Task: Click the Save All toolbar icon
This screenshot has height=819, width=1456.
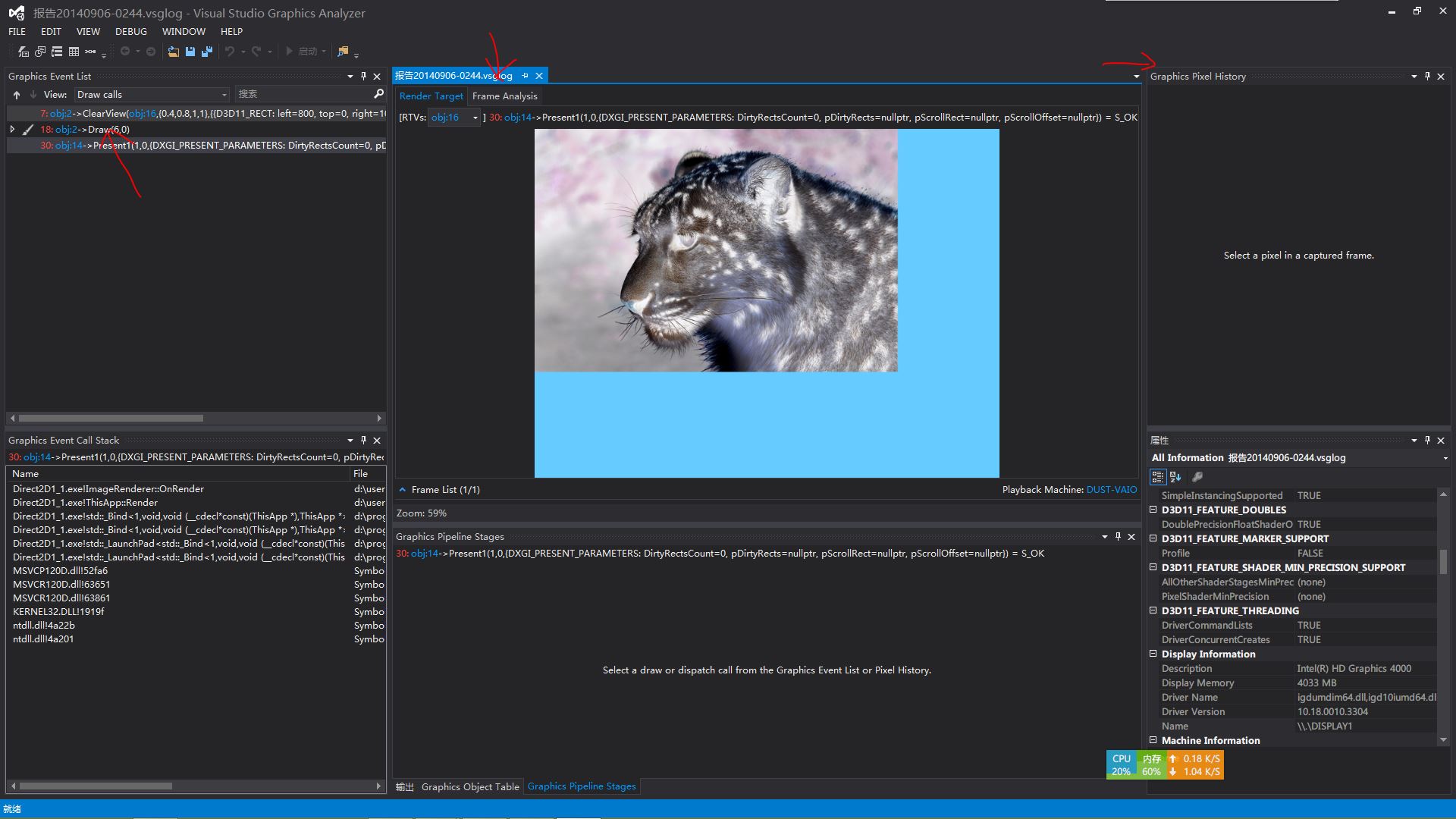Action: point(207,52)
